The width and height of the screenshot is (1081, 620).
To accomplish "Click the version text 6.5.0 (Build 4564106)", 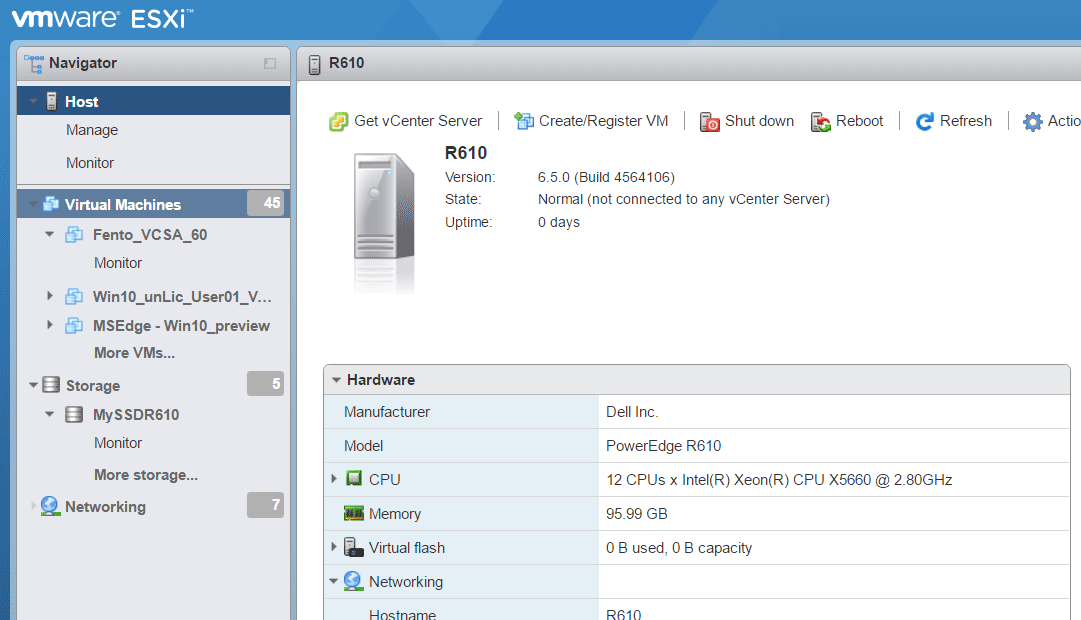I will tap(606, 177).
